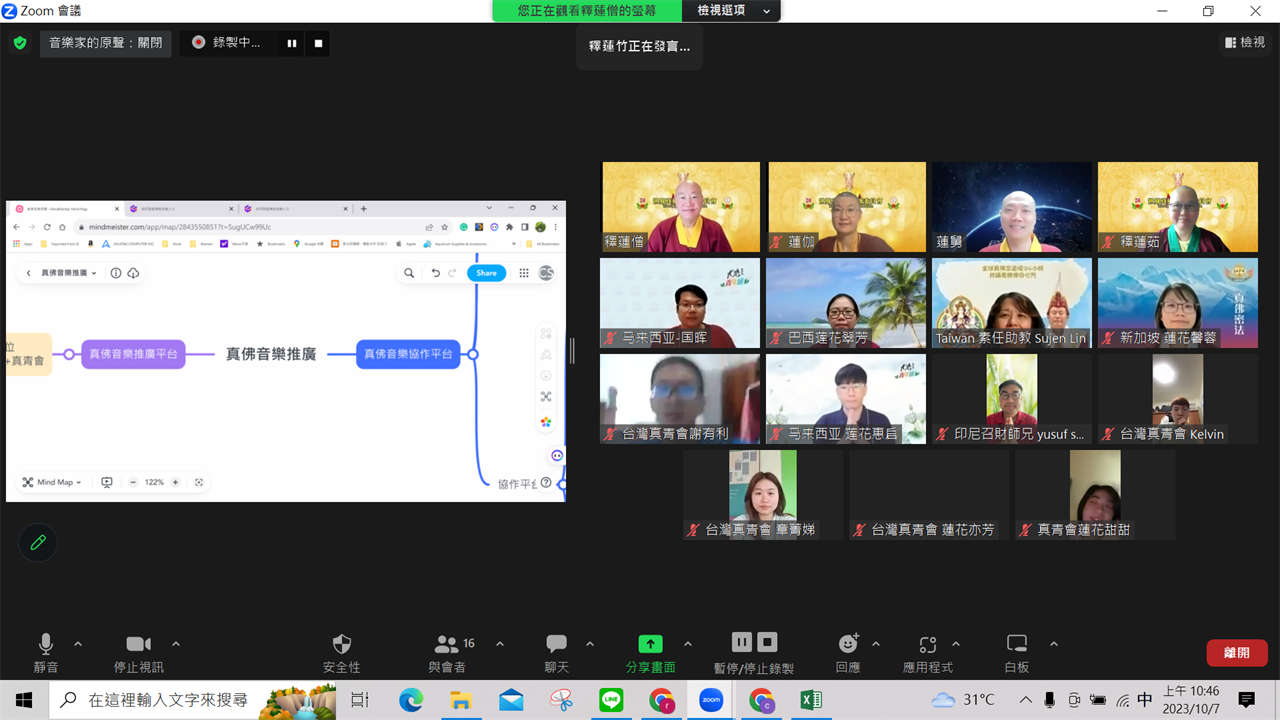1280x720 pixels.
Task: Open the View menu at top right
Action: (1245, 42)
